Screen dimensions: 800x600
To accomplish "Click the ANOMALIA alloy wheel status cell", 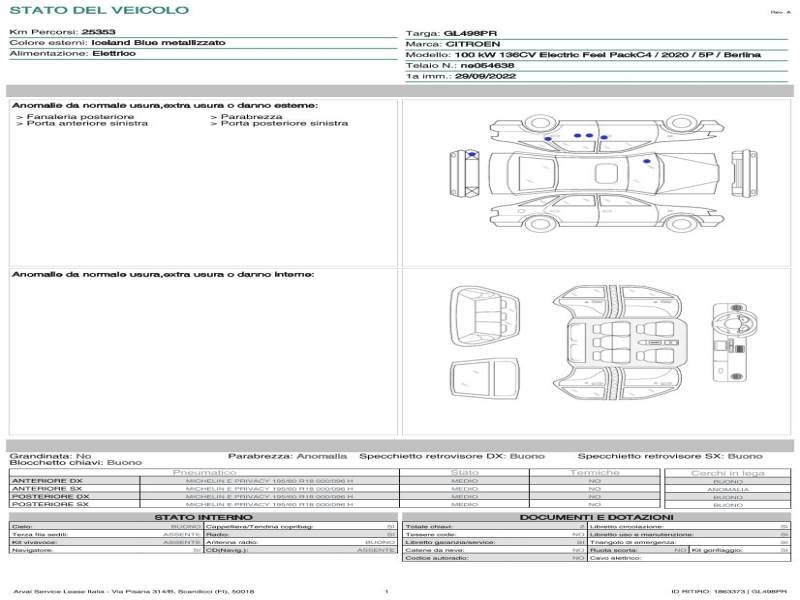I will coord(727,489).
